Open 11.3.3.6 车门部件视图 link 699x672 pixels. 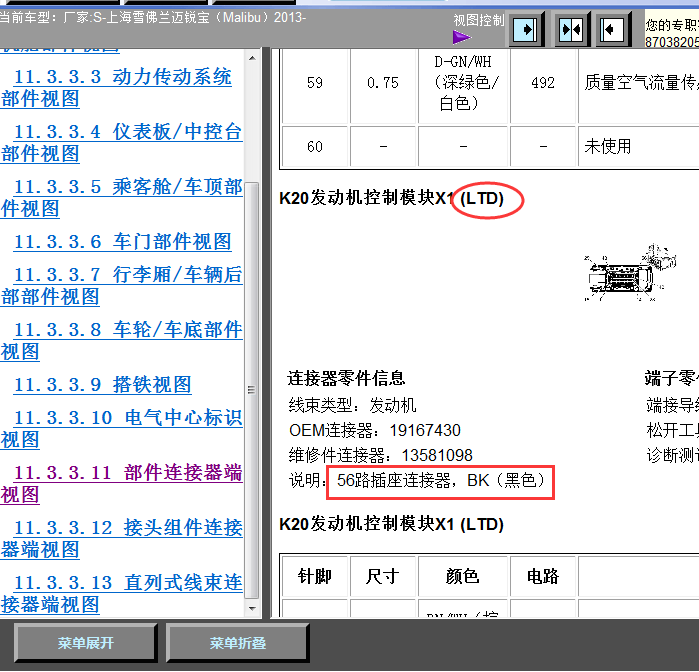pyautogui.click(x=123, y=242)
